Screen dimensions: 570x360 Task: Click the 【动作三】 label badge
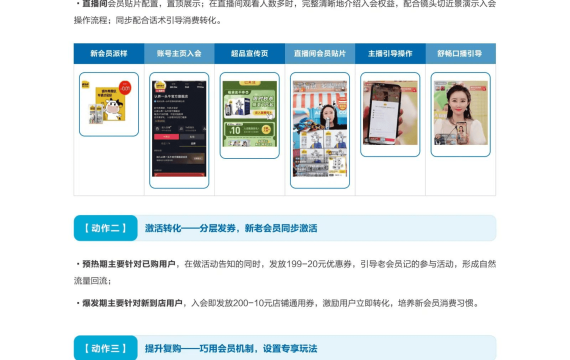click(105, 348)
